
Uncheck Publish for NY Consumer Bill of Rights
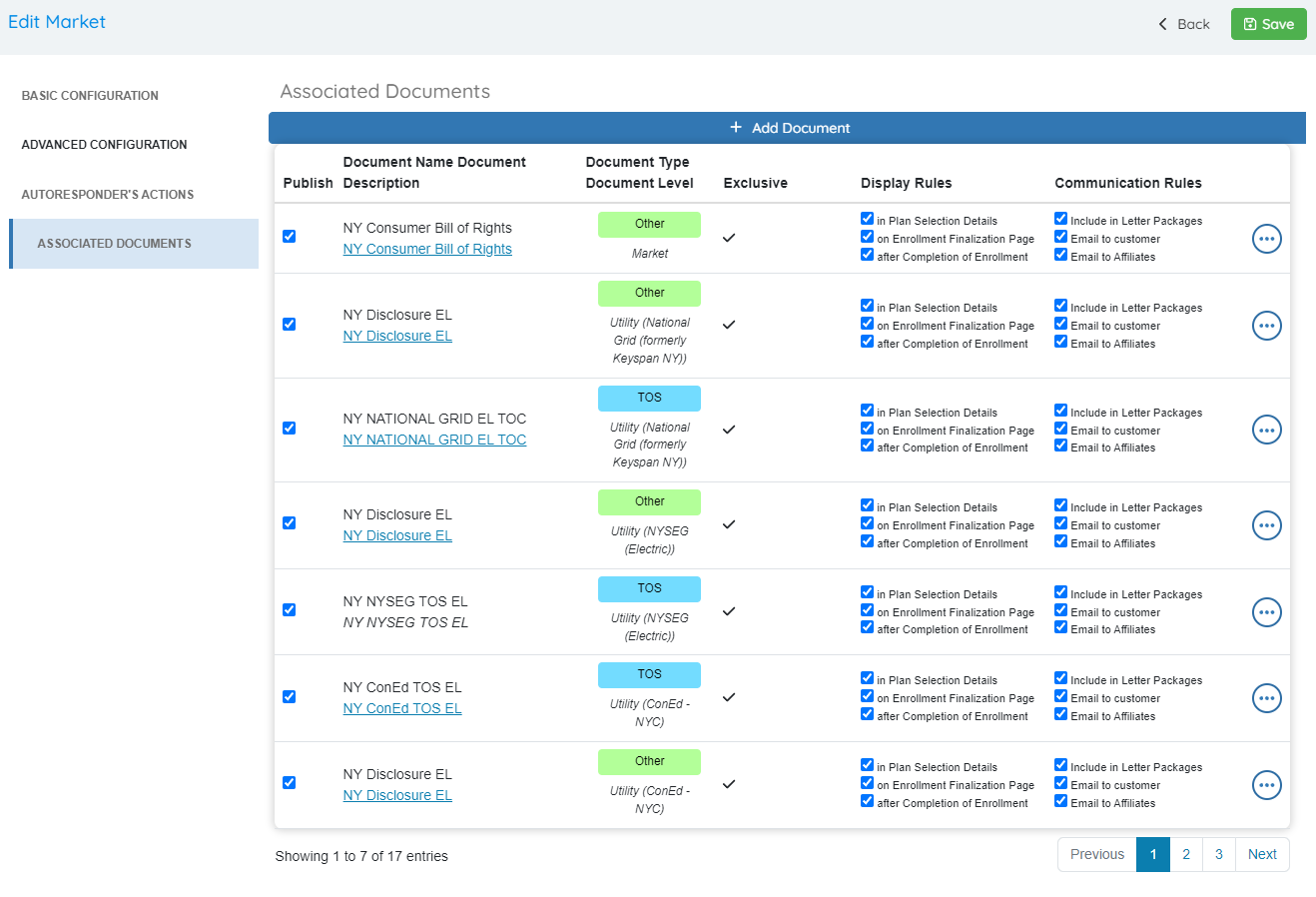pos(289,237)
